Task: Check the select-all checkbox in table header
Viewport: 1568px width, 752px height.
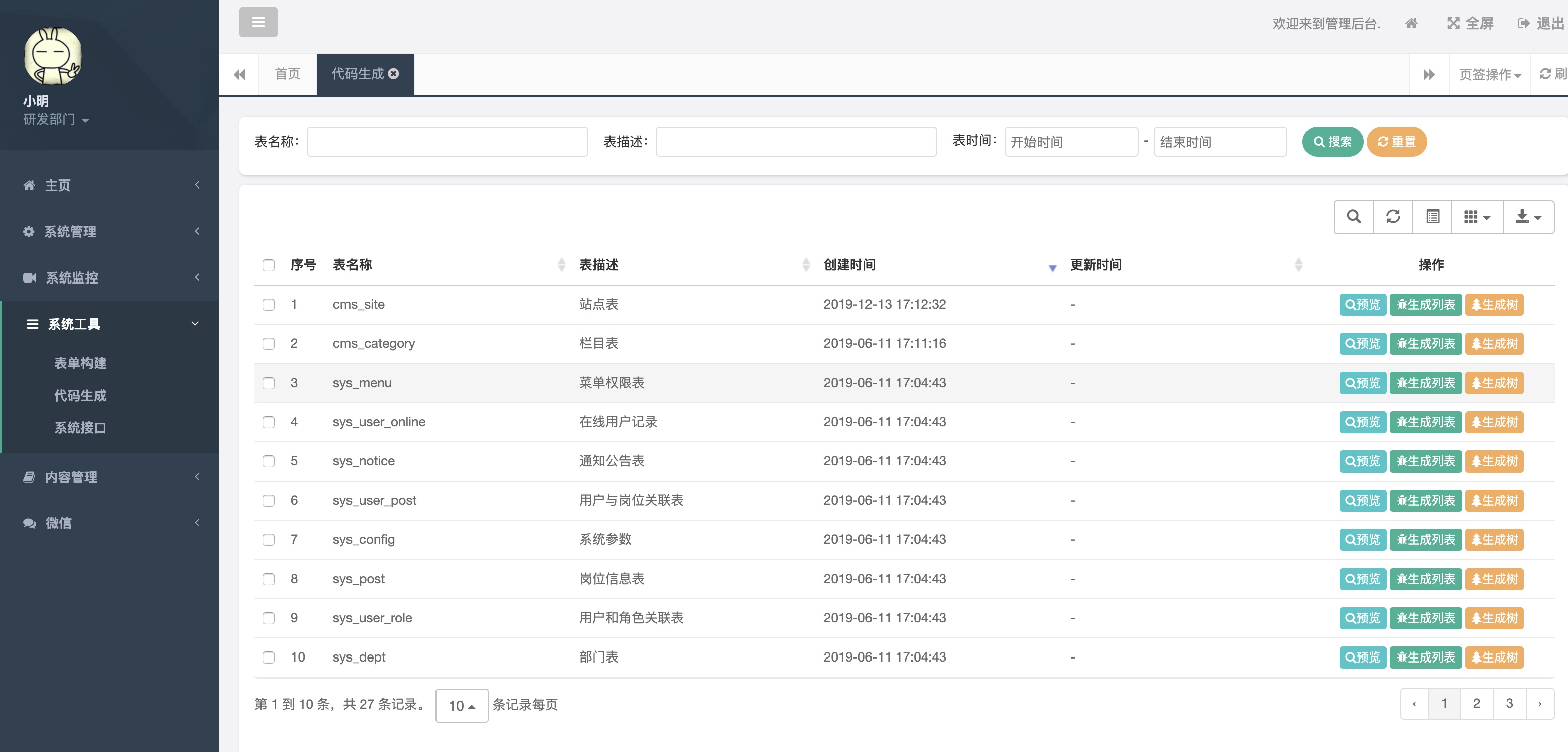Action: (x=269, y=265)
